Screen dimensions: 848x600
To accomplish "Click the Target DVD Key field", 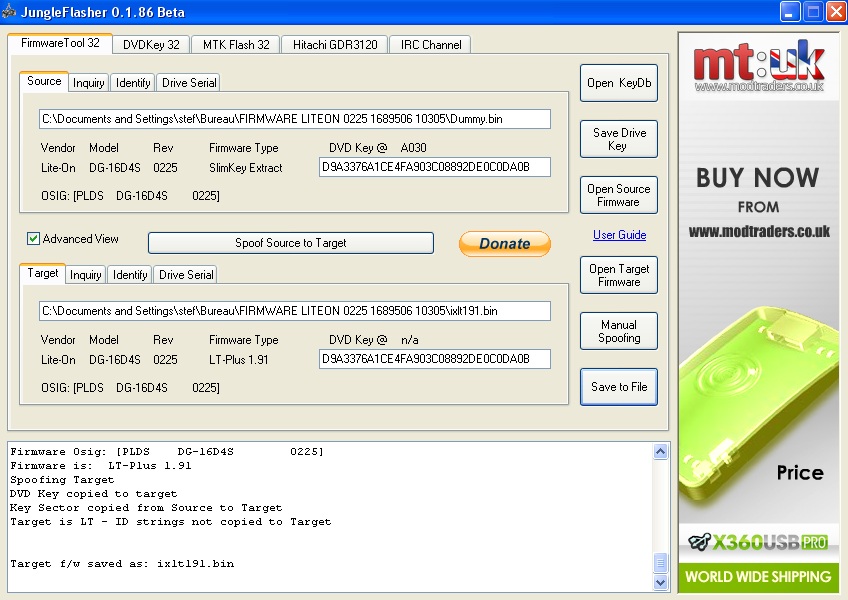I will (435, 359).
